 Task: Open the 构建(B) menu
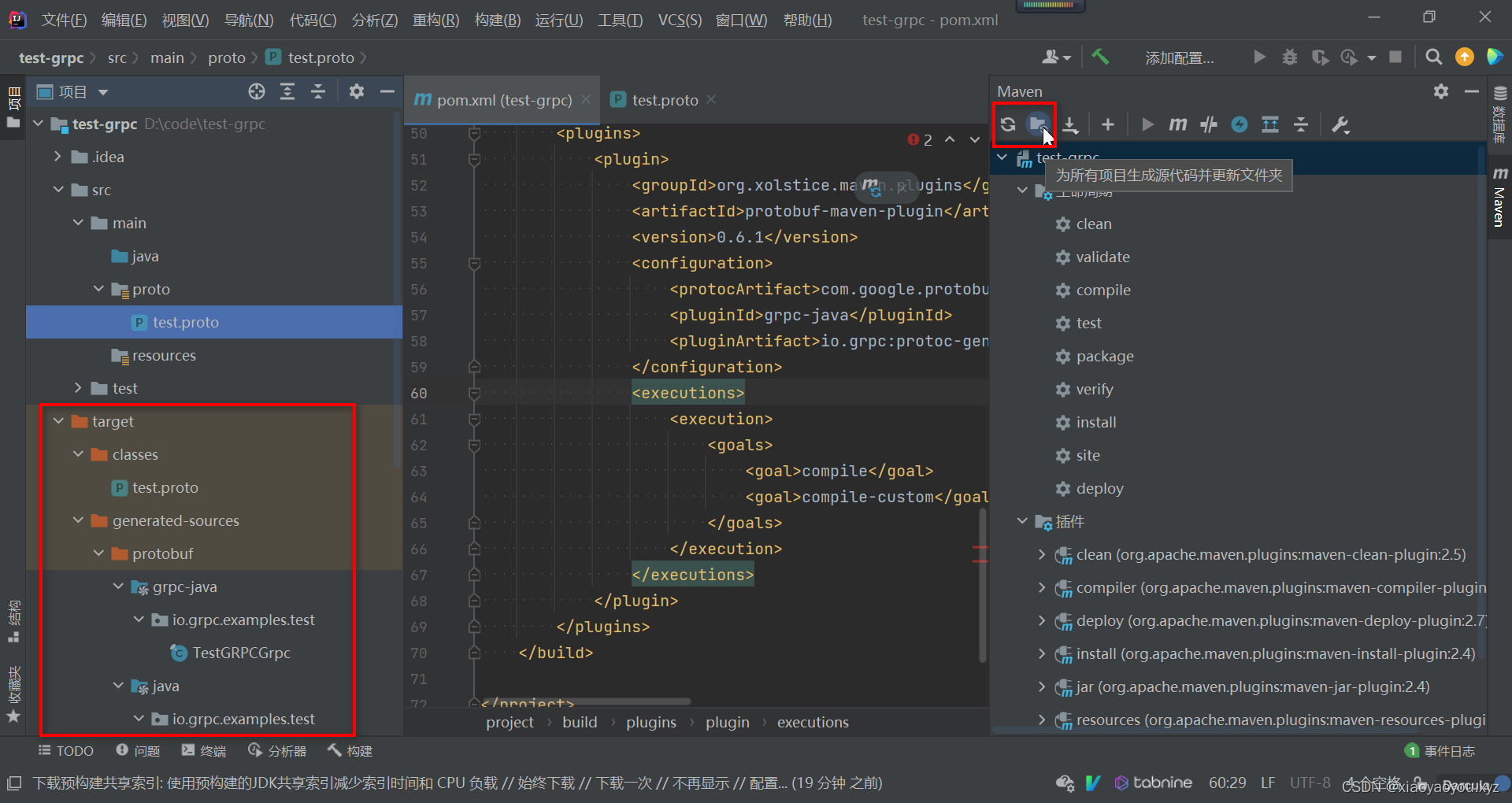point(498,20)
